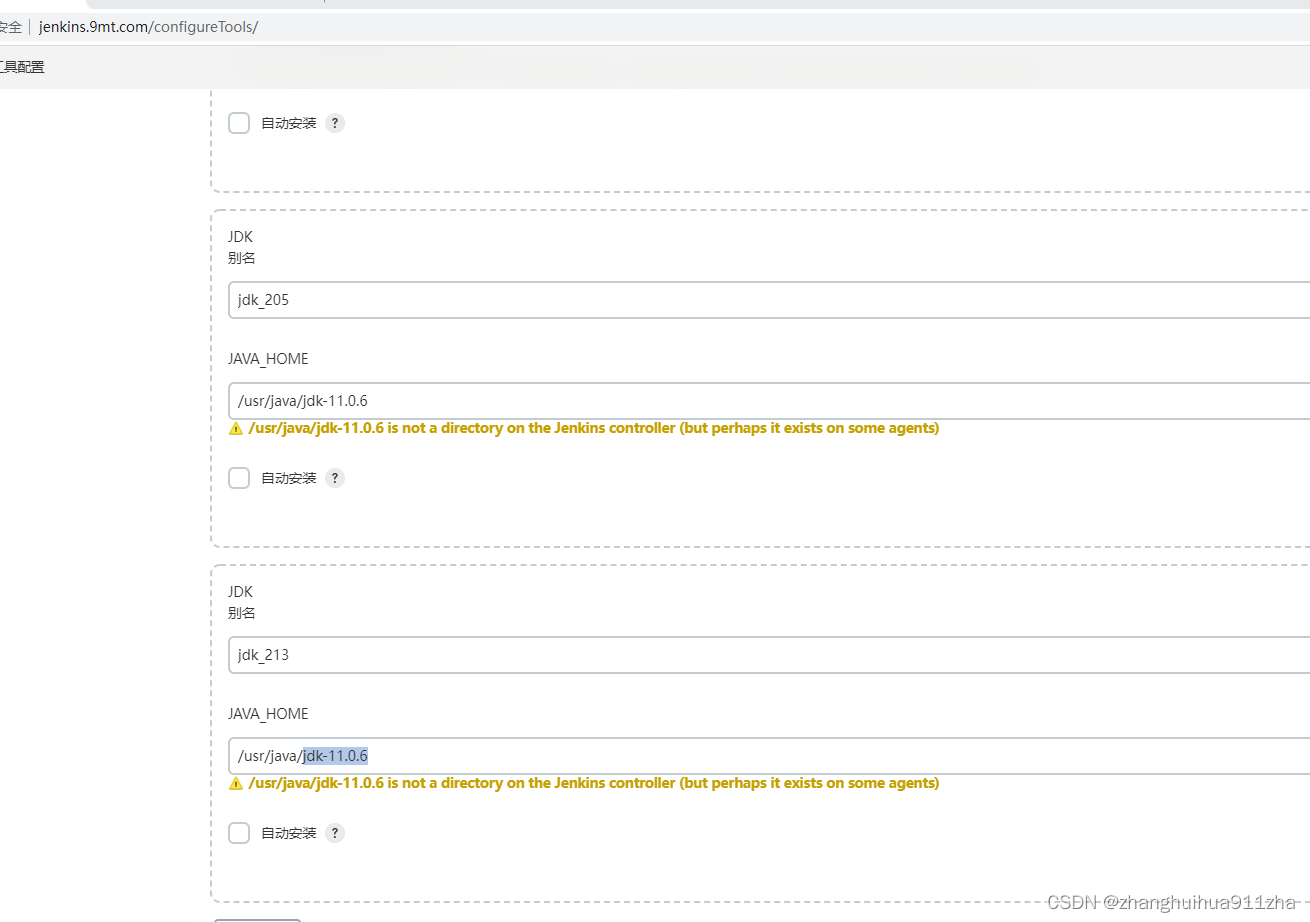
Task: Enable 自动安装 for the jdk_205 installation
Action: (239, 478)
